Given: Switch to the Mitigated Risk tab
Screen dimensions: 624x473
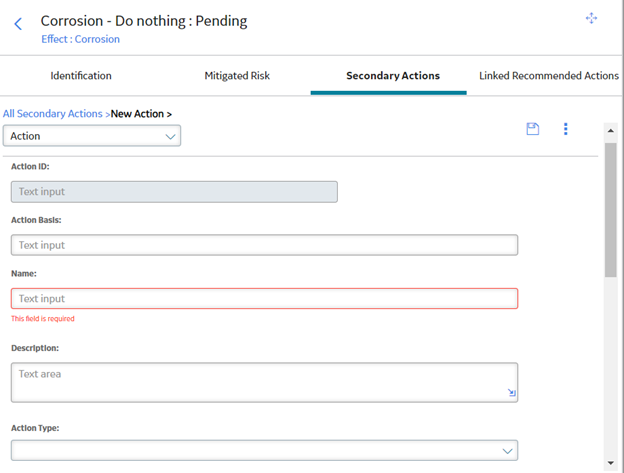Looking at the screenshot, I should point(237,76).
